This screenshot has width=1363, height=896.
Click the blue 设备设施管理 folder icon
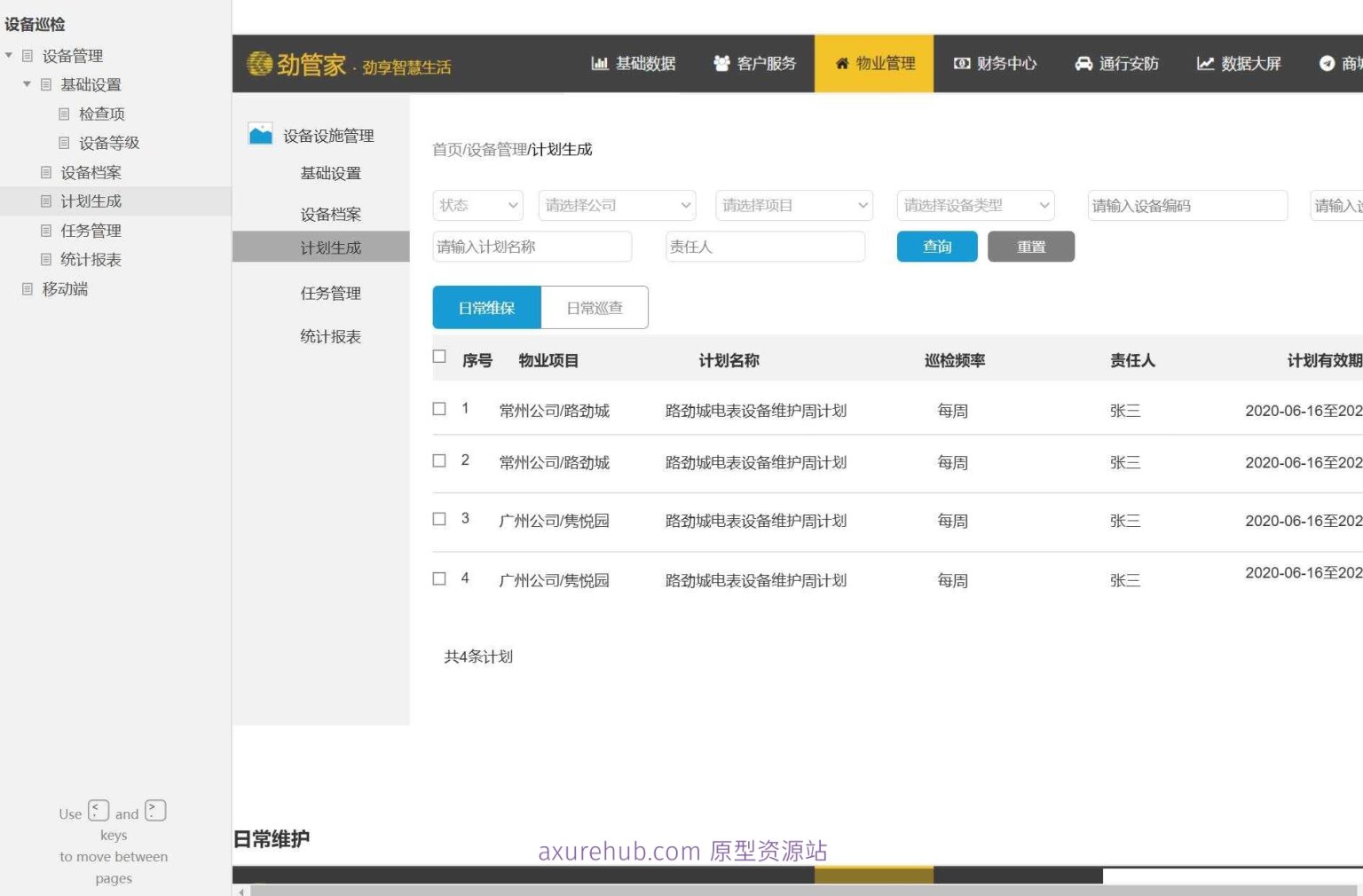pyautogui.click(x=260, y=135)
